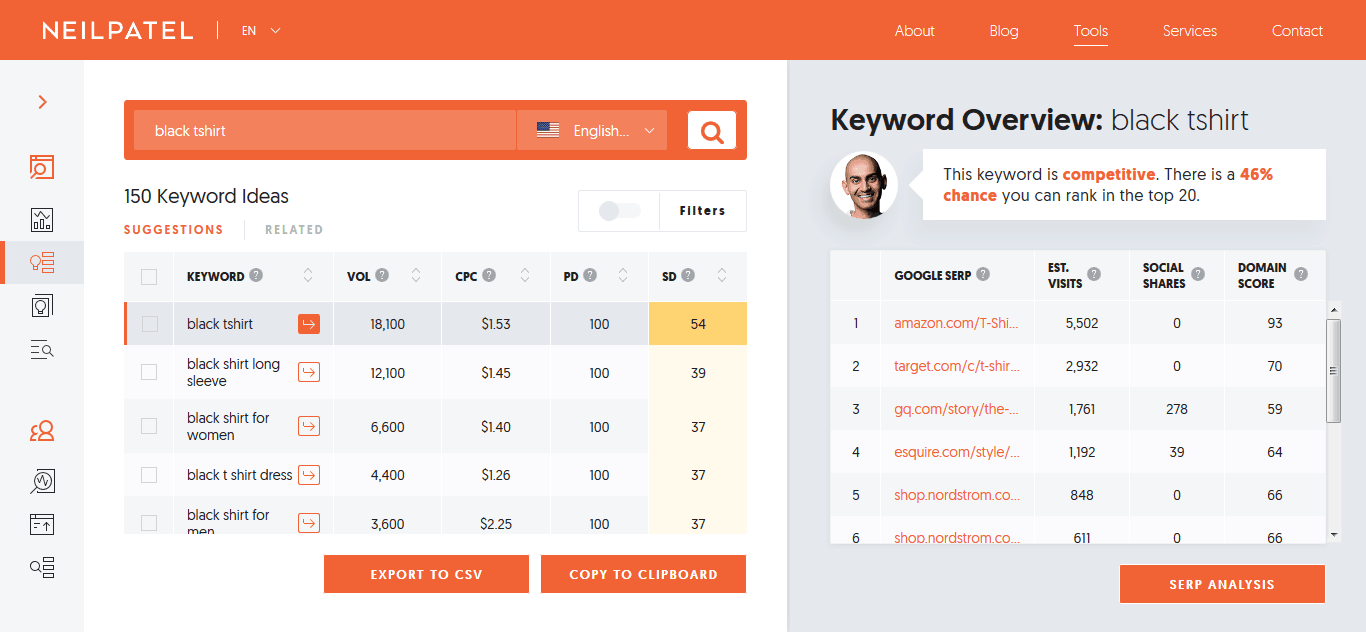Click arrow icon for black shirt long sleeve

(309, 372)
